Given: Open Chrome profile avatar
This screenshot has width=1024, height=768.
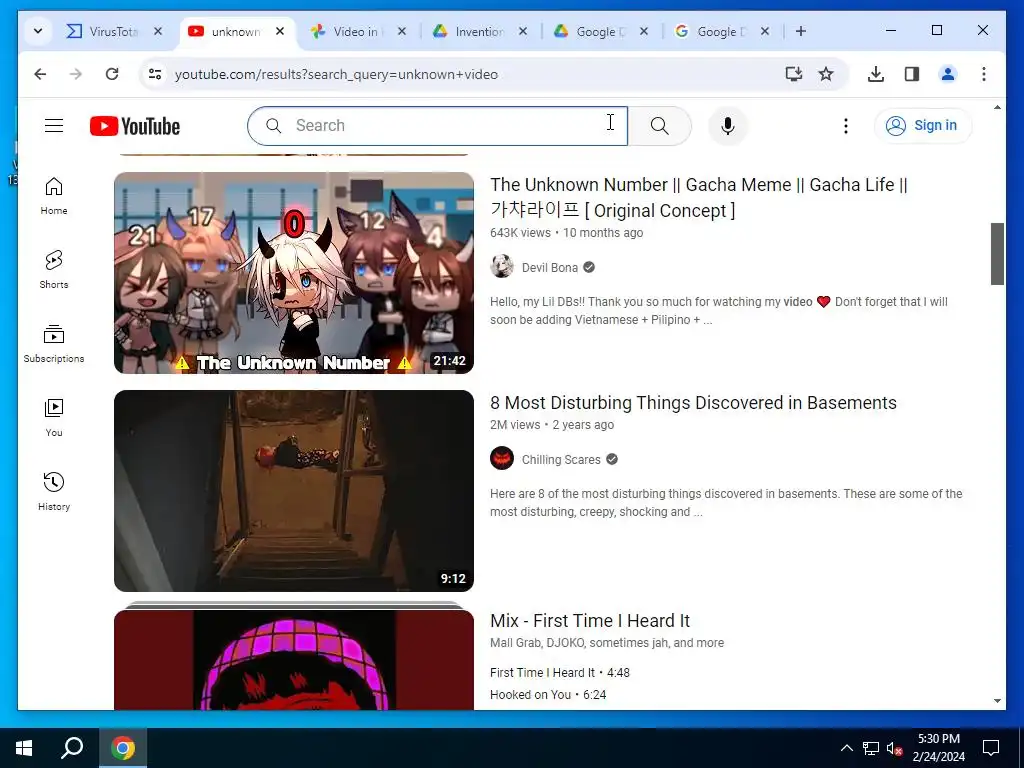Looking at the screenshot, I should tap(948, 74).
